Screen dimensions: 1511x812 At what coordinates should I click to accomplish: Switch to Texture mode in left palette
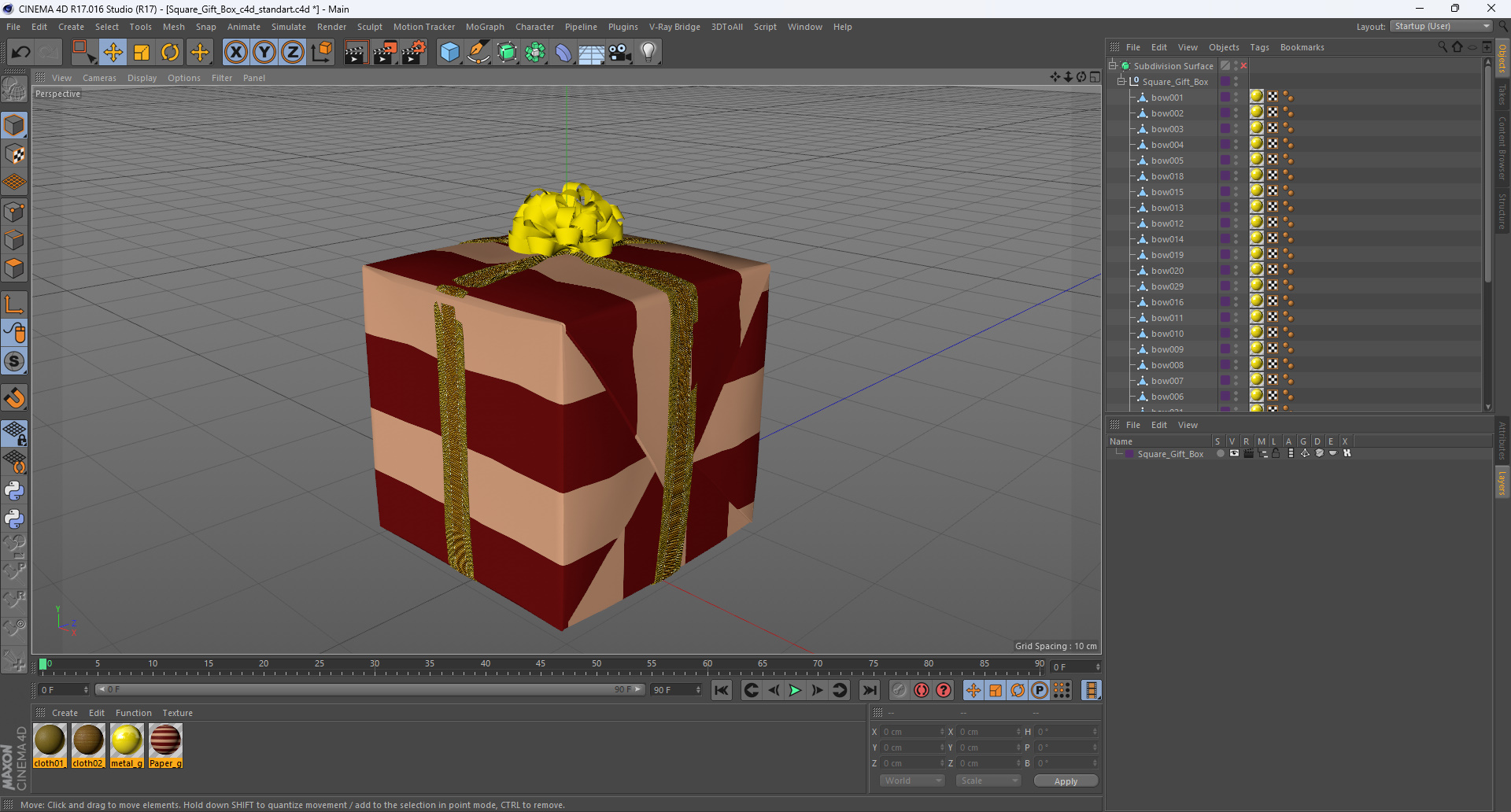[14, 154]
